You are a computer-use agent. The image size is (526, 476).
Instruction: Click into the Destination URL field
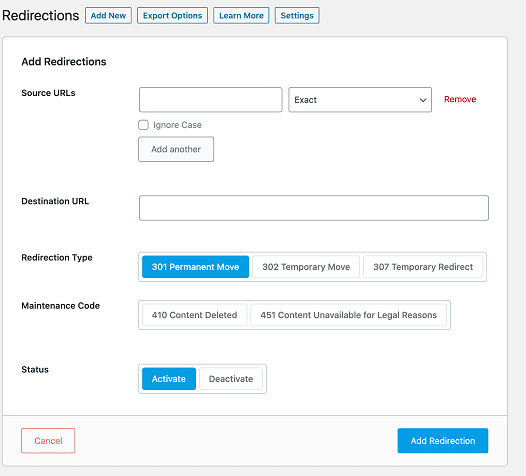tap(314, 208)
